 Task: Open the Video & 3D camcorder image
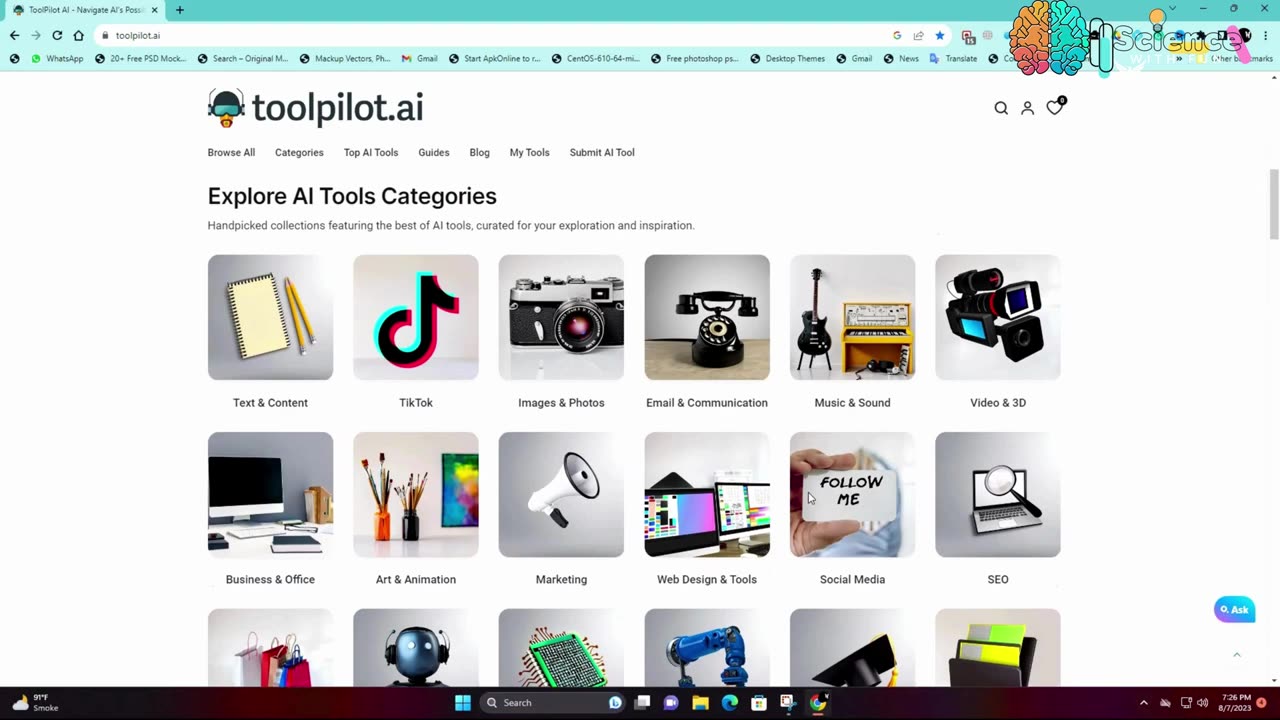(998, 317)
